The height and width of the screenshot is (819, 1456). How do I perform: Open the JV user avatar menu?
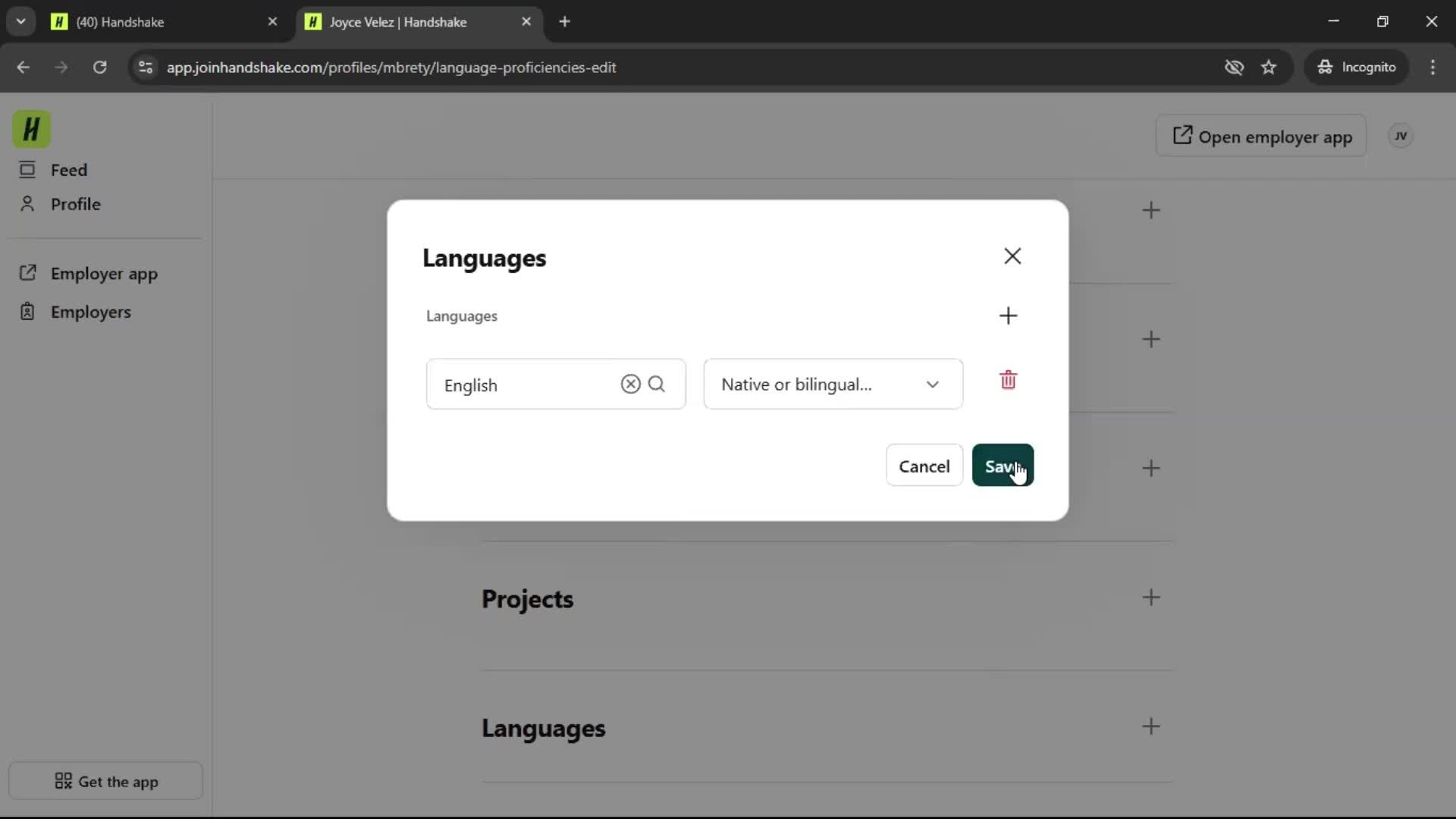(1401, 136)
